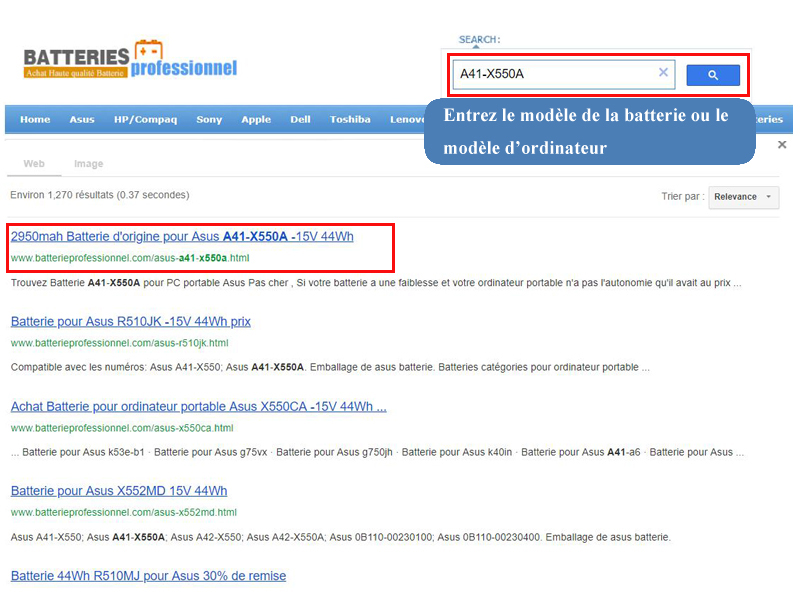Click inside the A41-X550A search input
The image size is (800, 616).
(550, 72)
